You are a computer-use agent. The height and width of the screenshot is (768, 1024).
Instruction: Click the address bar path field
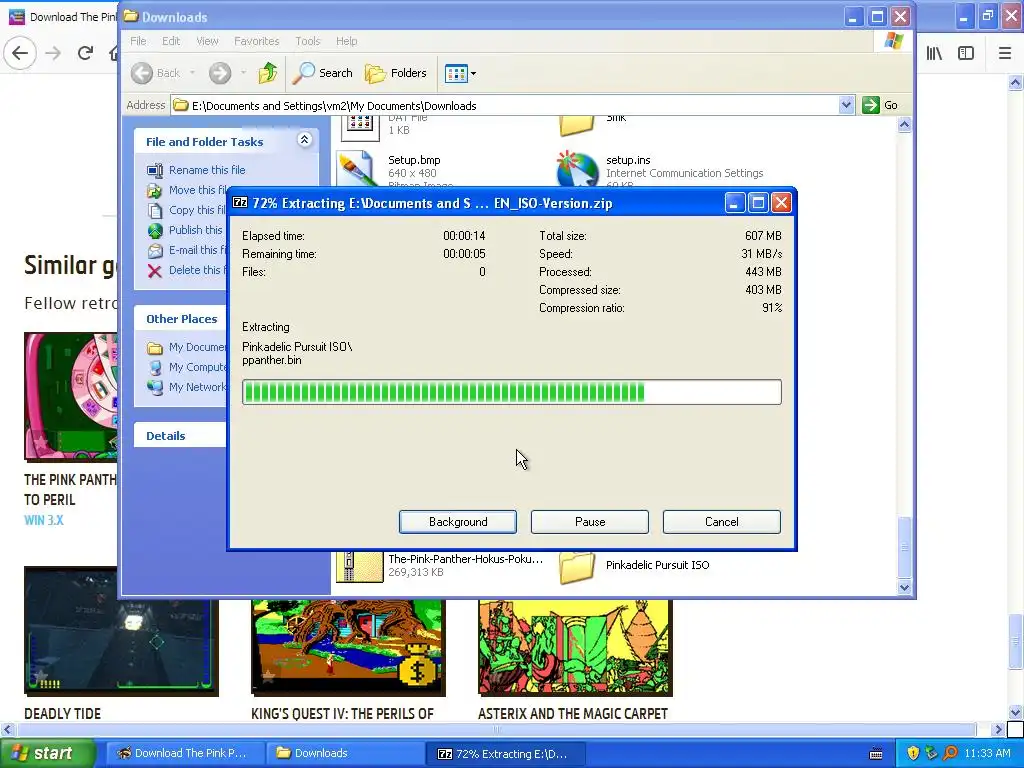(x=505, y=105)
